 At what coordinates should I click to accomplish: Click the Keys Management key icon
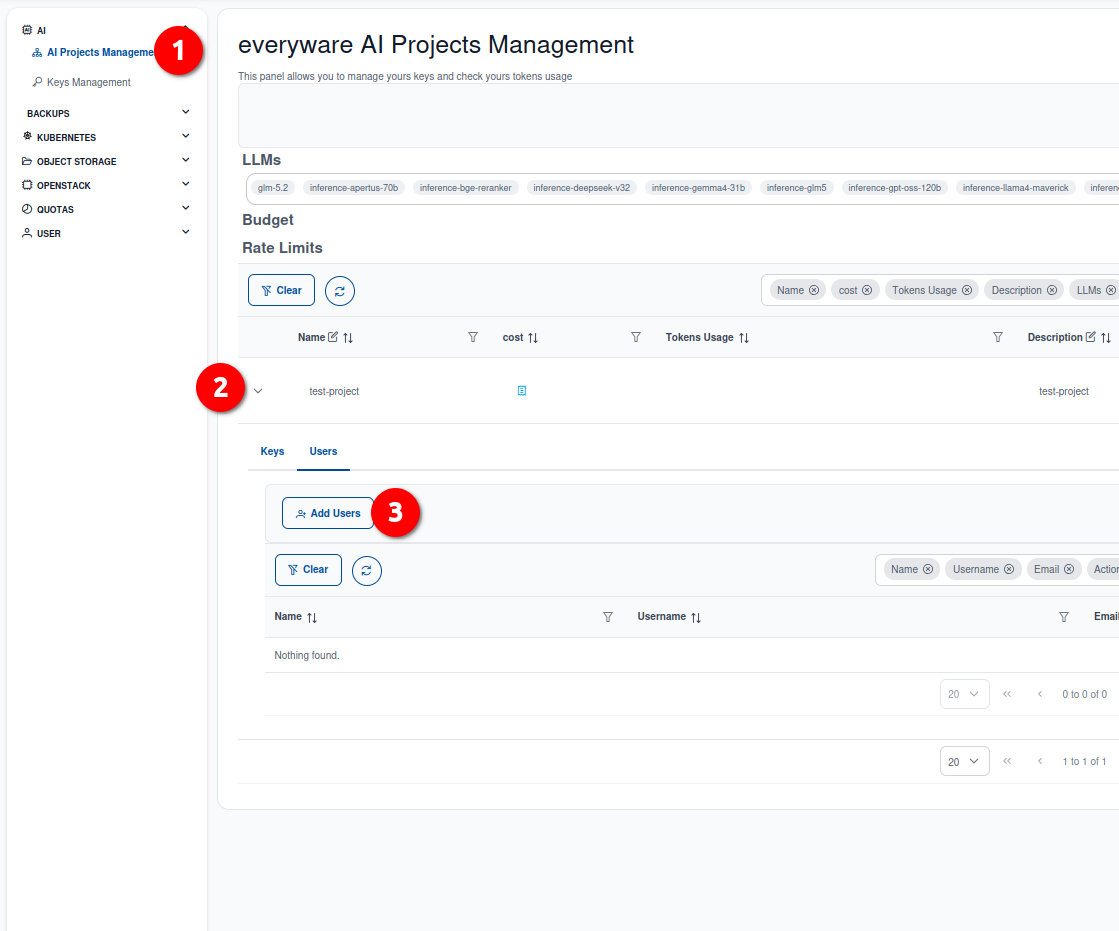[37, 82]
